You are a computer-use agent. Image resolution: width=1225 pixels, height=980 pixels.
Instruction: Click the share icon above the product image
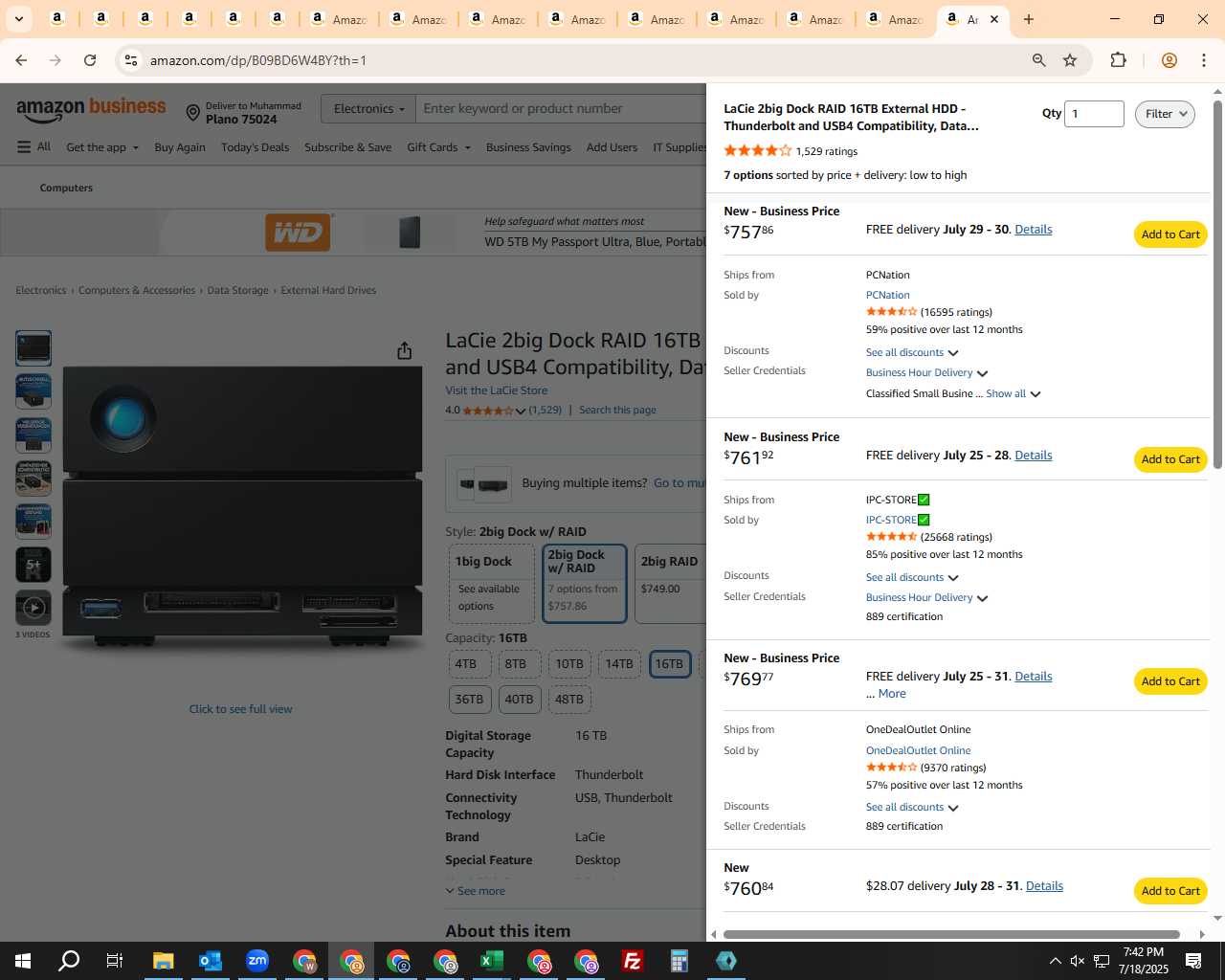[404, 350]
